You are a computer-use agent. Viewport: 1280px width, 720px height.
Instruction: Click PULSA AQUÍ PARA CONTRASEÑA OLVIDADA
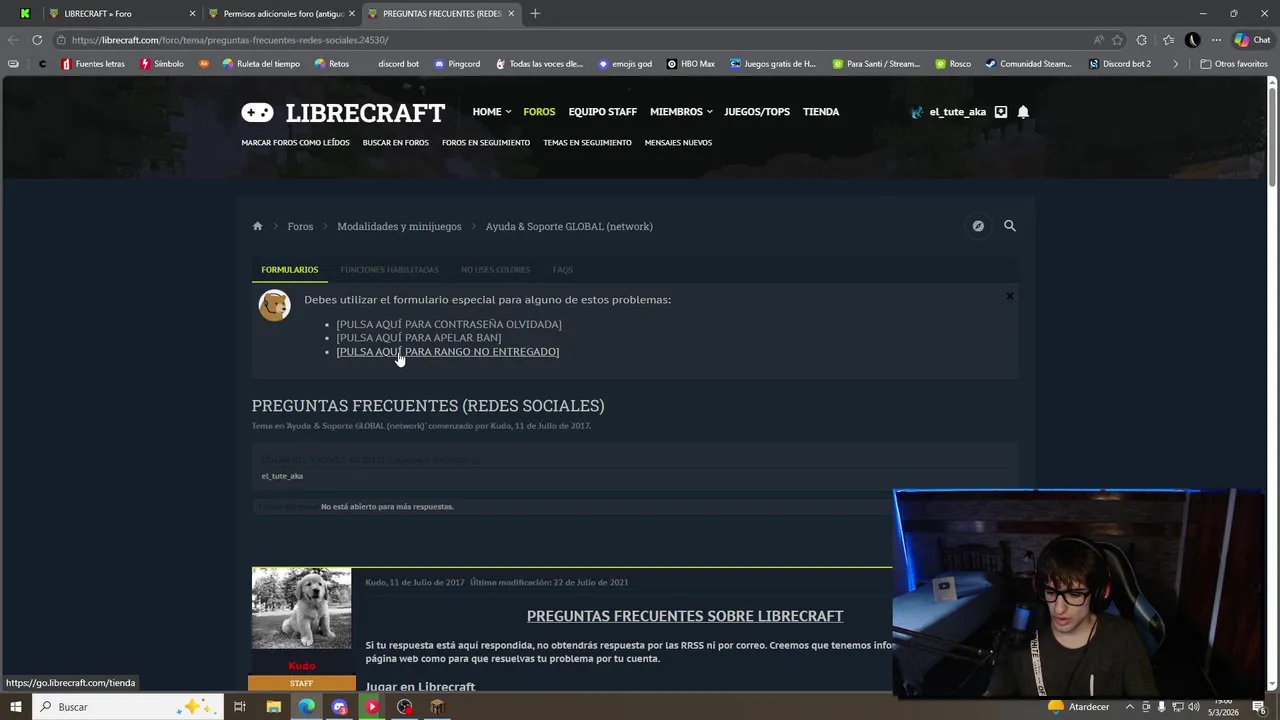pos(449,324)
